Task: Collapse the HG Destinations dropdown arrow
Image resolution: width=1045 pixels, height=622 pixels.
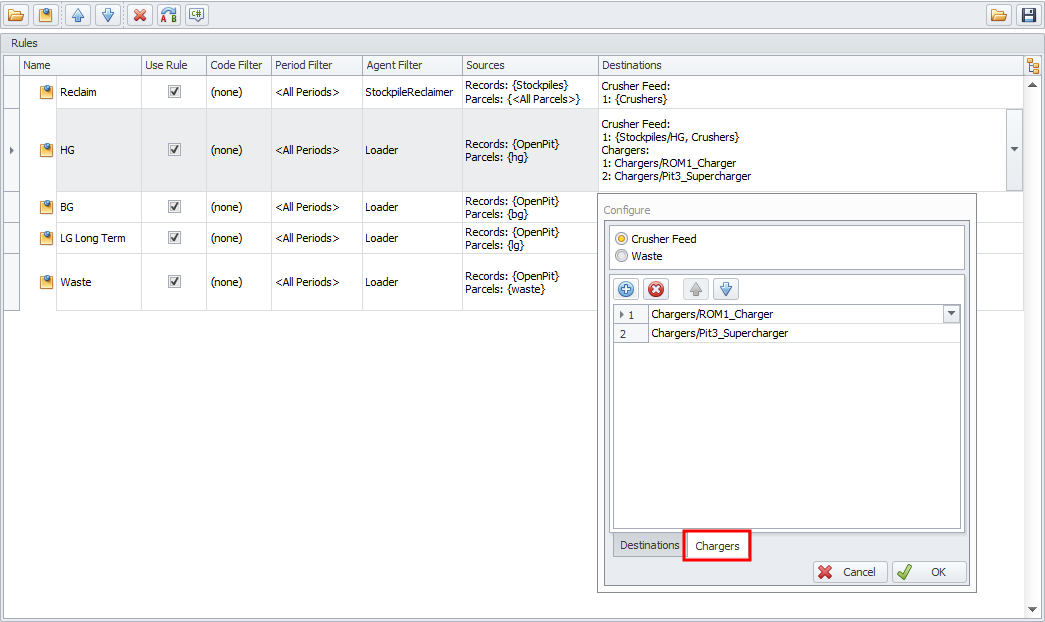Action: (x=1014, y=149)
